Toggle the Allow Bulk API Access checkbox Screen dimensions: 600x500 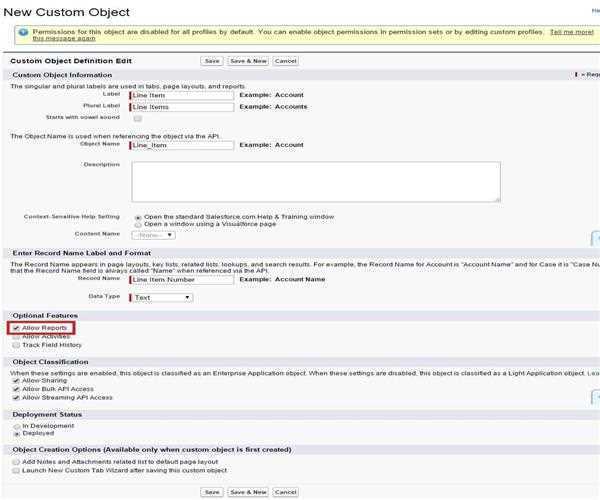tap(15, 389)
